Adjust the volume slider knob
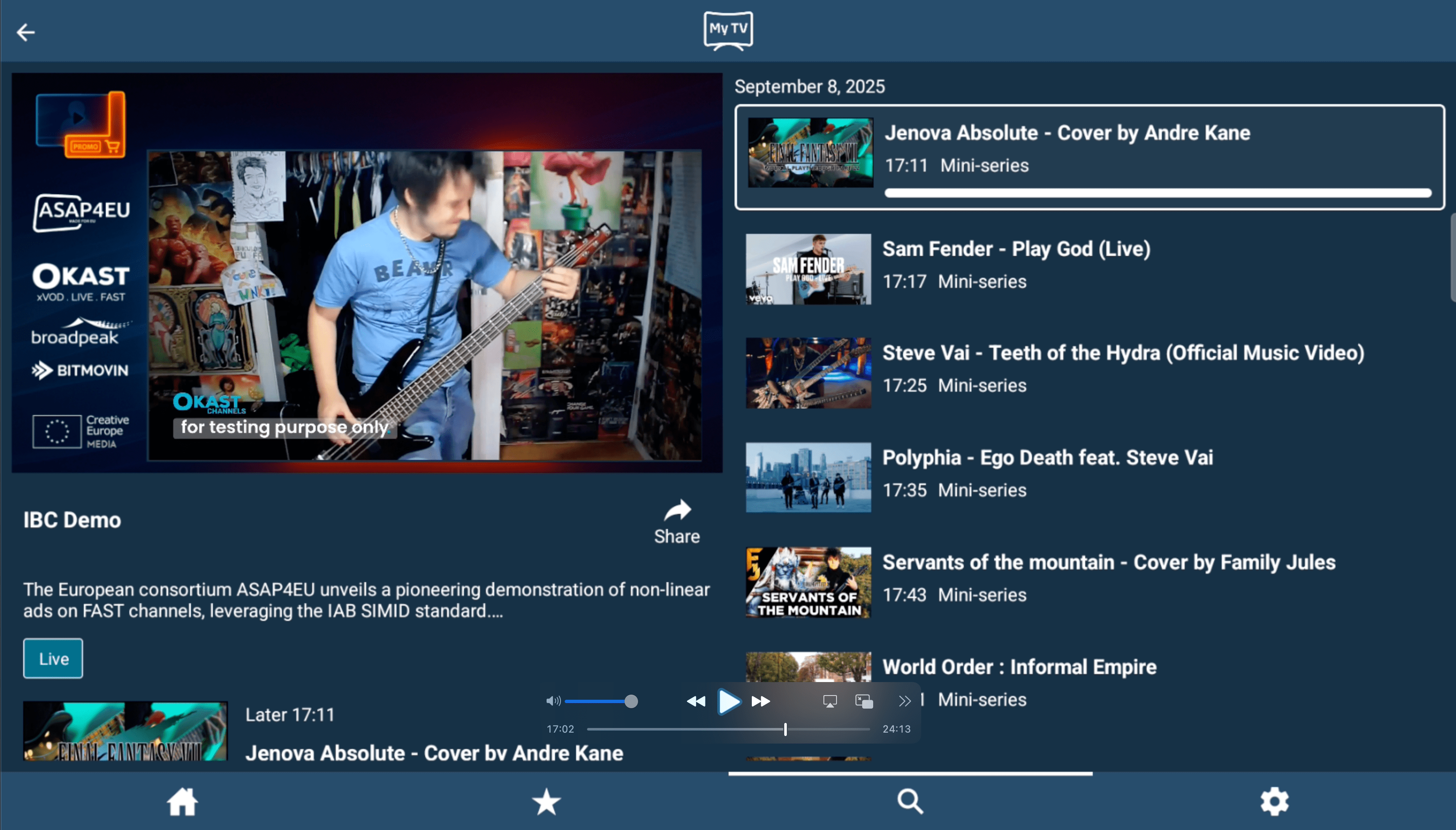 point(631,701)
